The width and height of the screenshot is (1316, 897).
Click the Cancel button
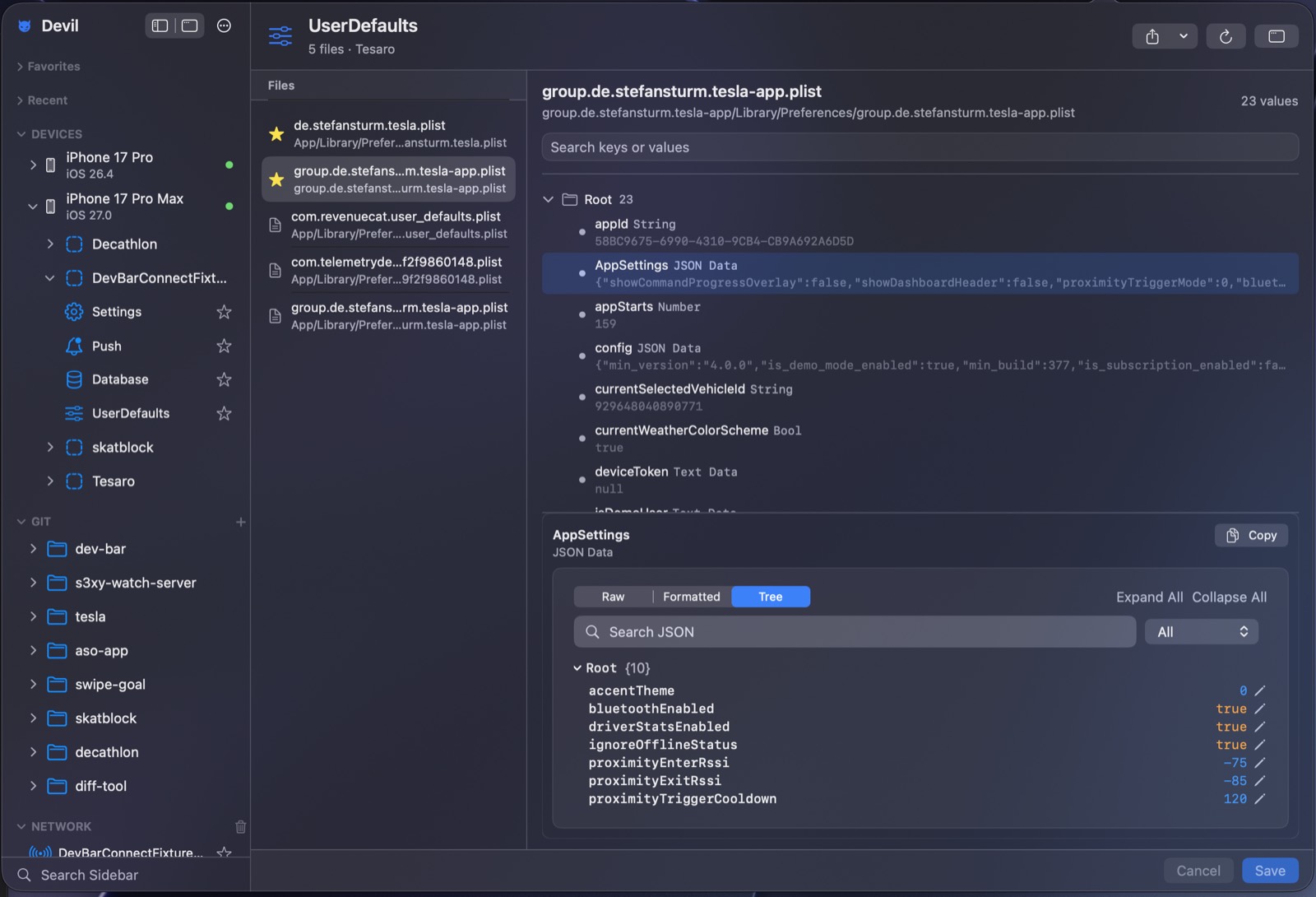point(1198,871)
